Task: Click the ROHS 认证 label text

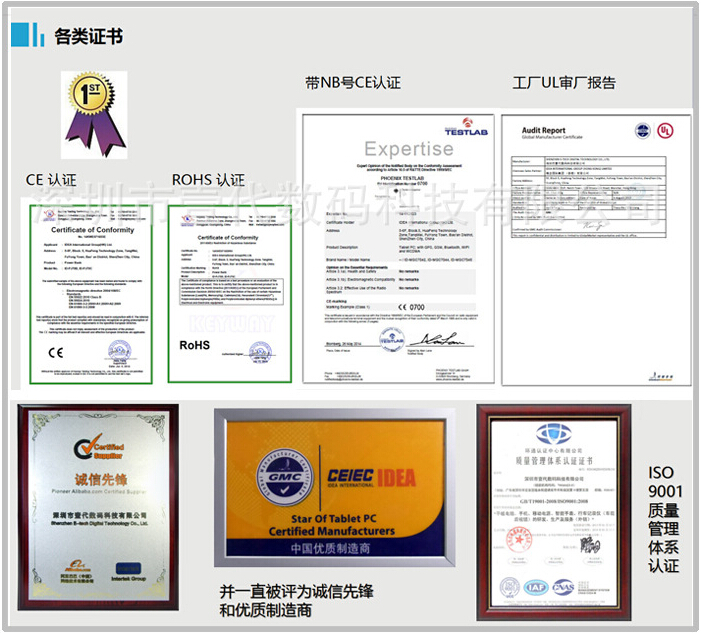Action: (x=208, y=180)
